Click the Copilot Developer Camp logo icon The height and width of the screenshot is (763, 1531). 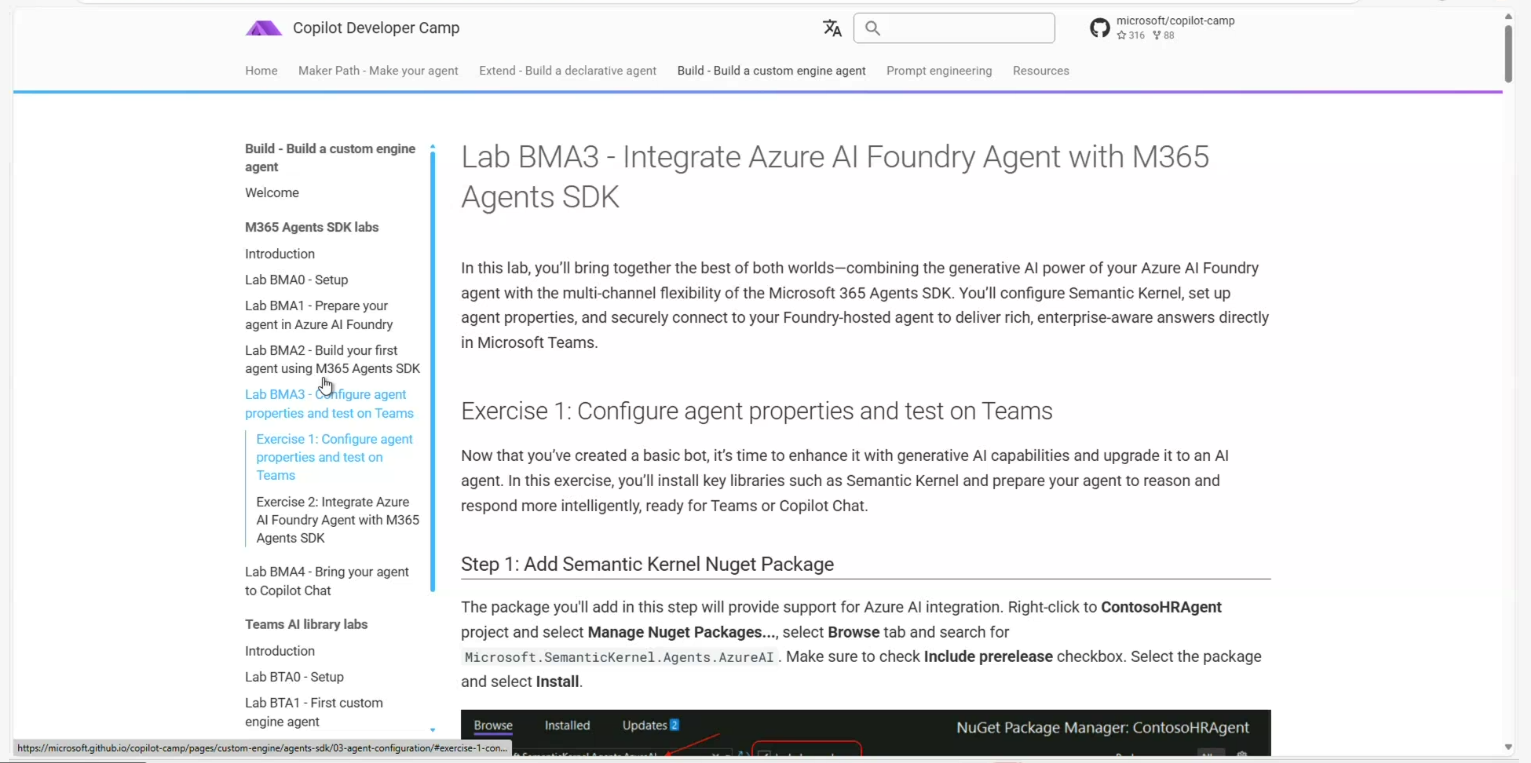(264, 28)
